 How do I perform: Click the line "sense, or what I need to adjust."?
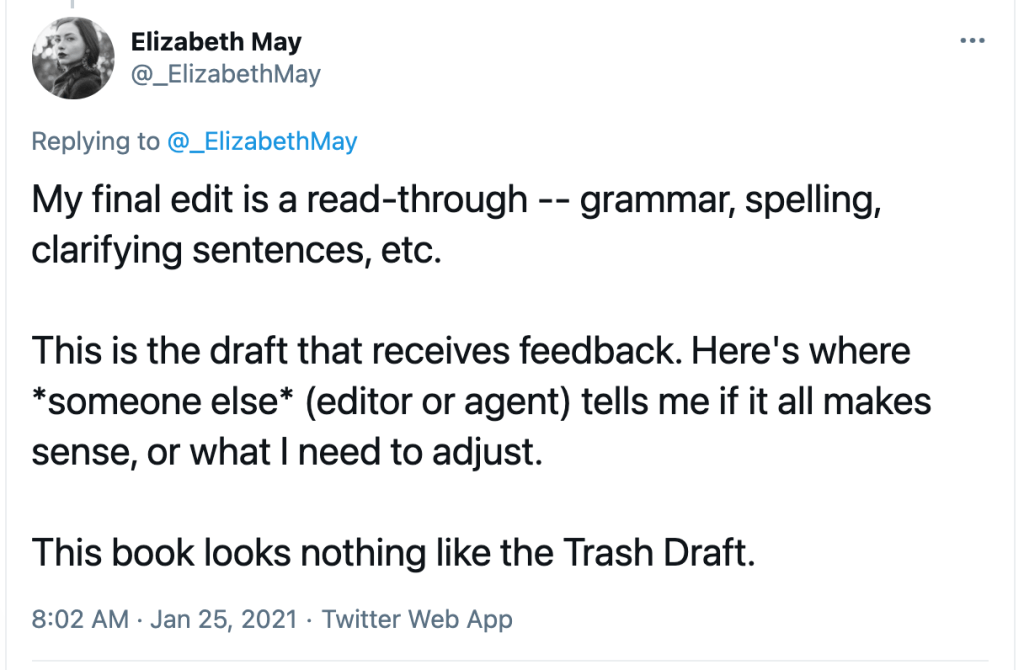[x=287, y=452]
